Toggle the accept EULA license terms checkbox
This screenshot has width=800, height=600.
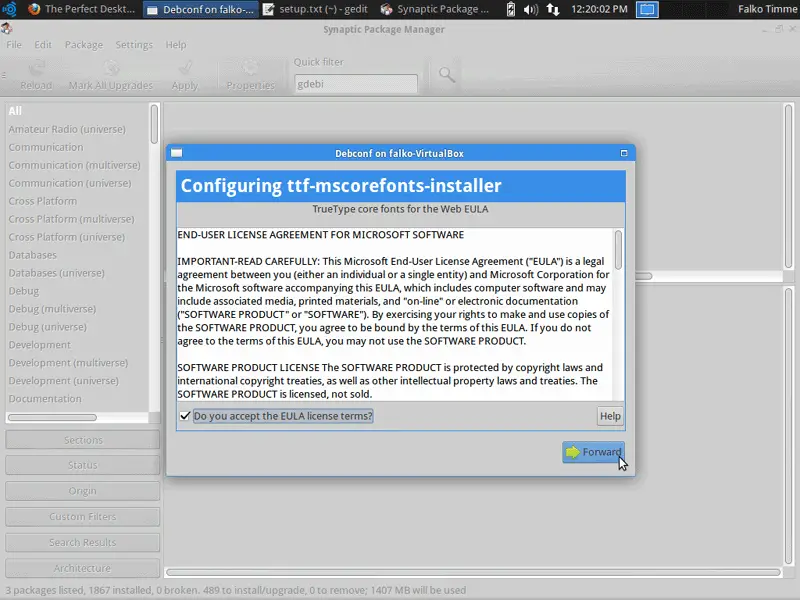pos(185,416)
